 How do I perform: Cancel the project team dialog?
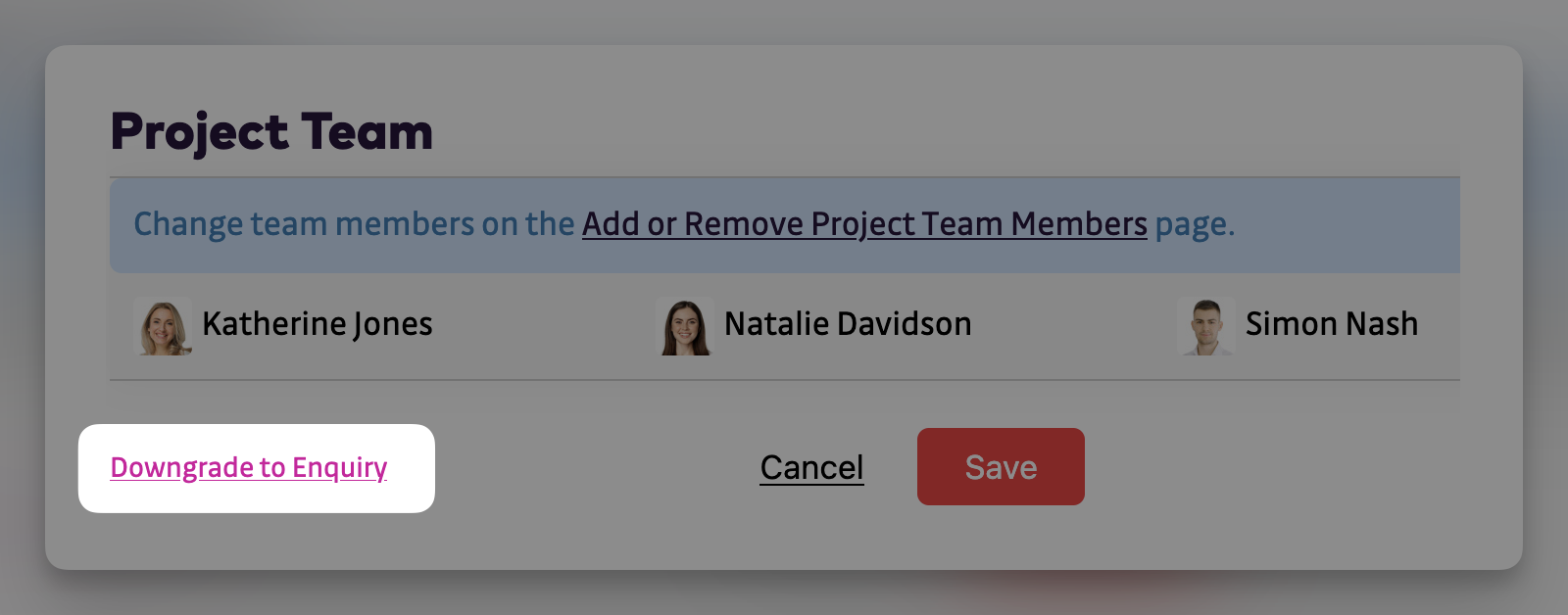click(811, 468)
